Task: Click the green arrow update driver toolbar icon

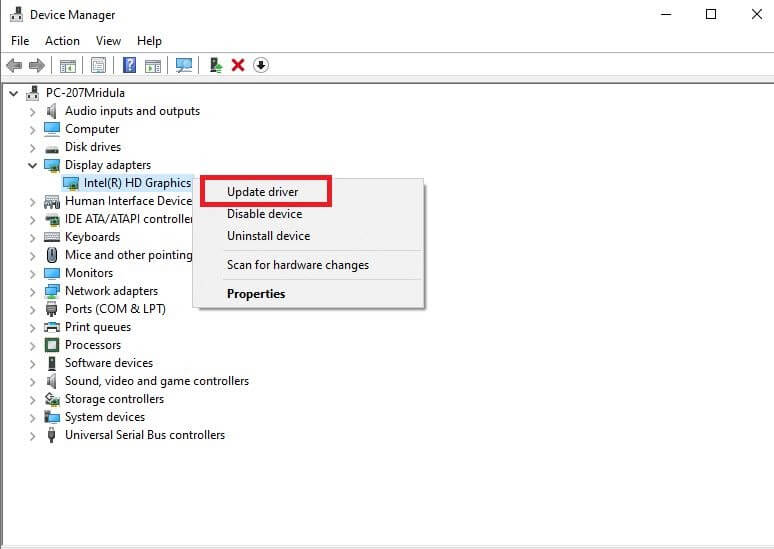Action: point(215,65)
